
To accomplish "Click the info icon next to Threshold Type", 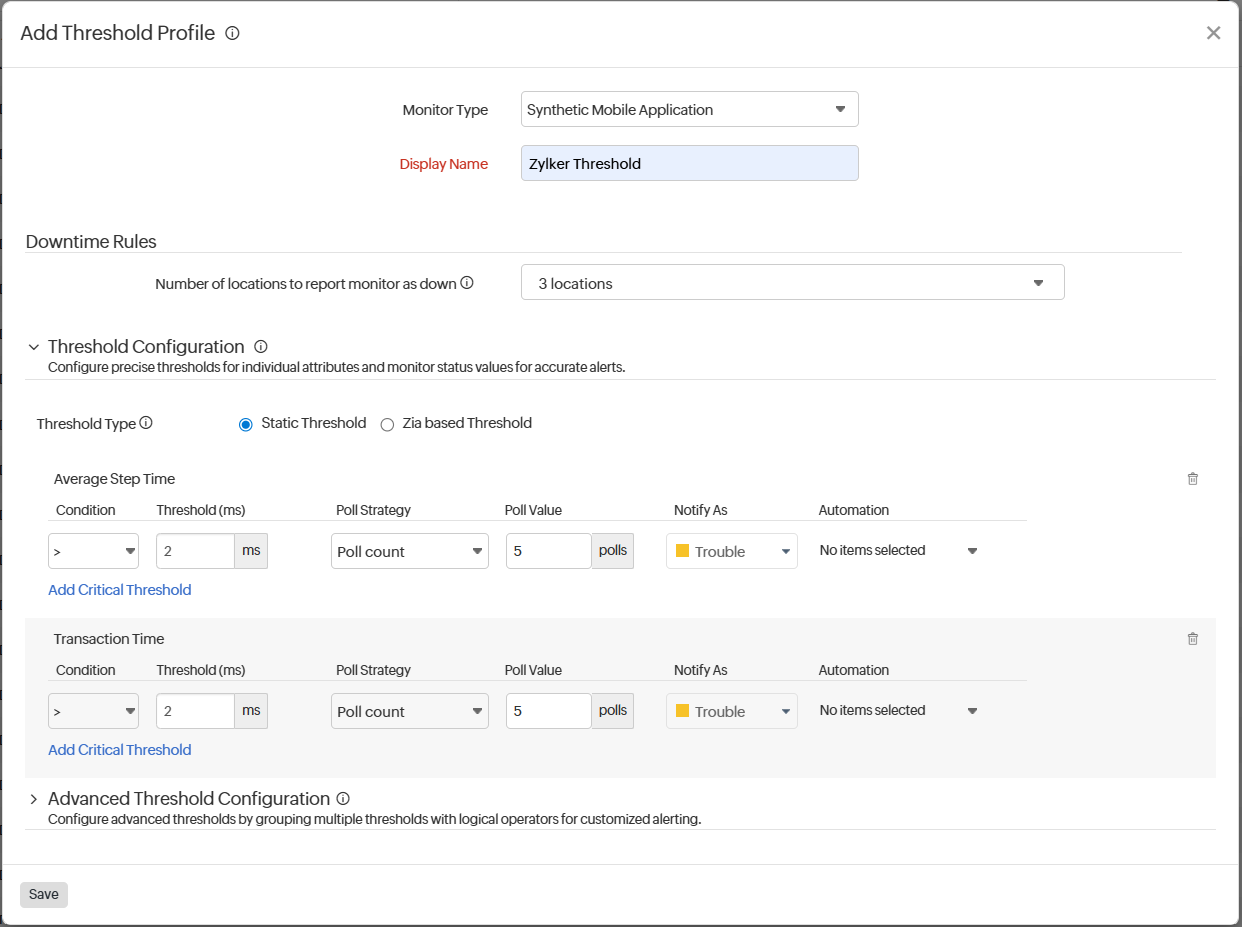I will (x=146, y=422).
